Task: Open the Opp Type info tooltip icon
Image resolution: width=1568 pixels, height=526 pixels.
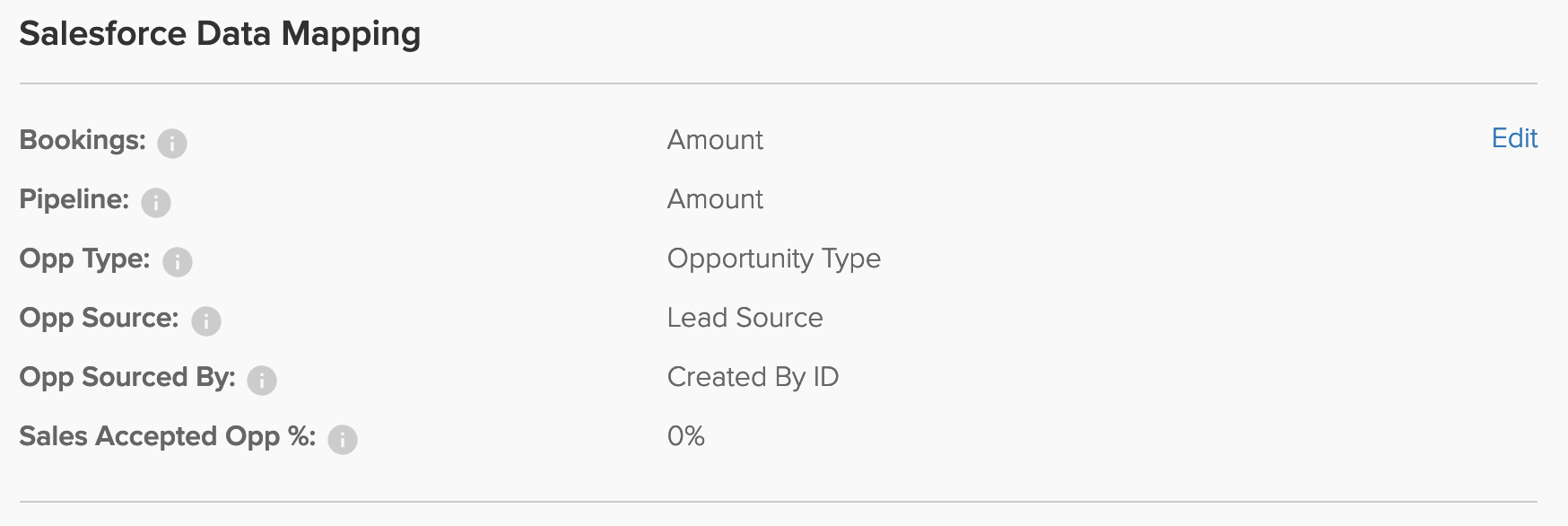Action: [178, 262]
